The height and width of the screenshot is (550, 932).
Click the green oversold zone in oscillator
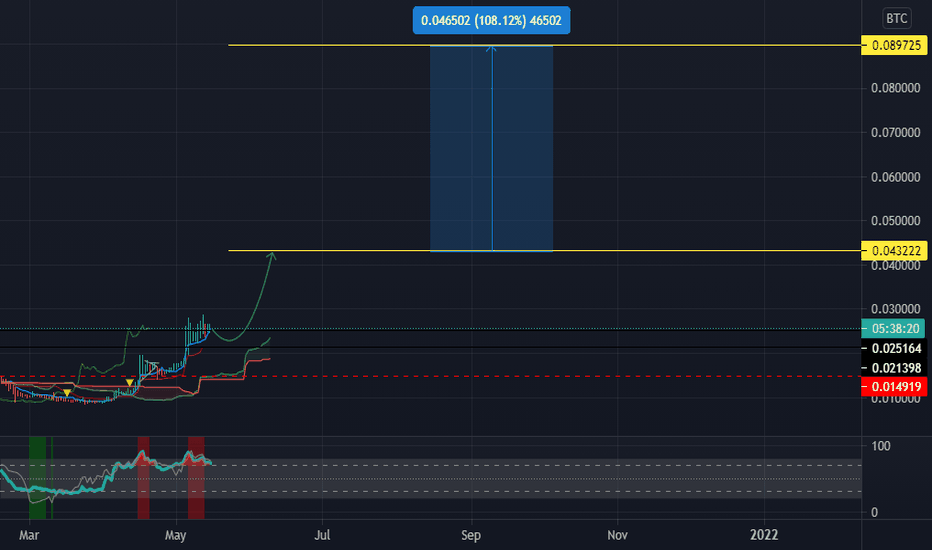(x=37, y=478)
